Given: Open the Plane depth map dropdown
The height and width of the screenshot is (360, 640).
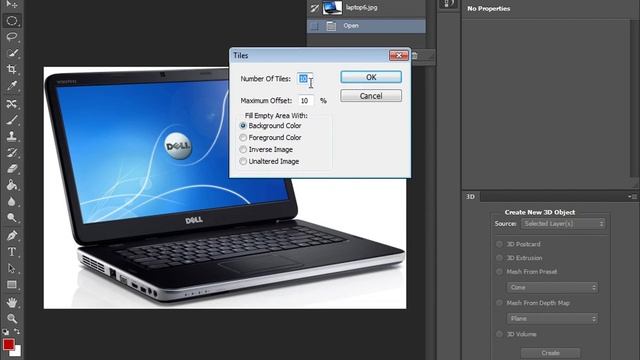Looking at the screenshot, I should click(x=552, y=318).
